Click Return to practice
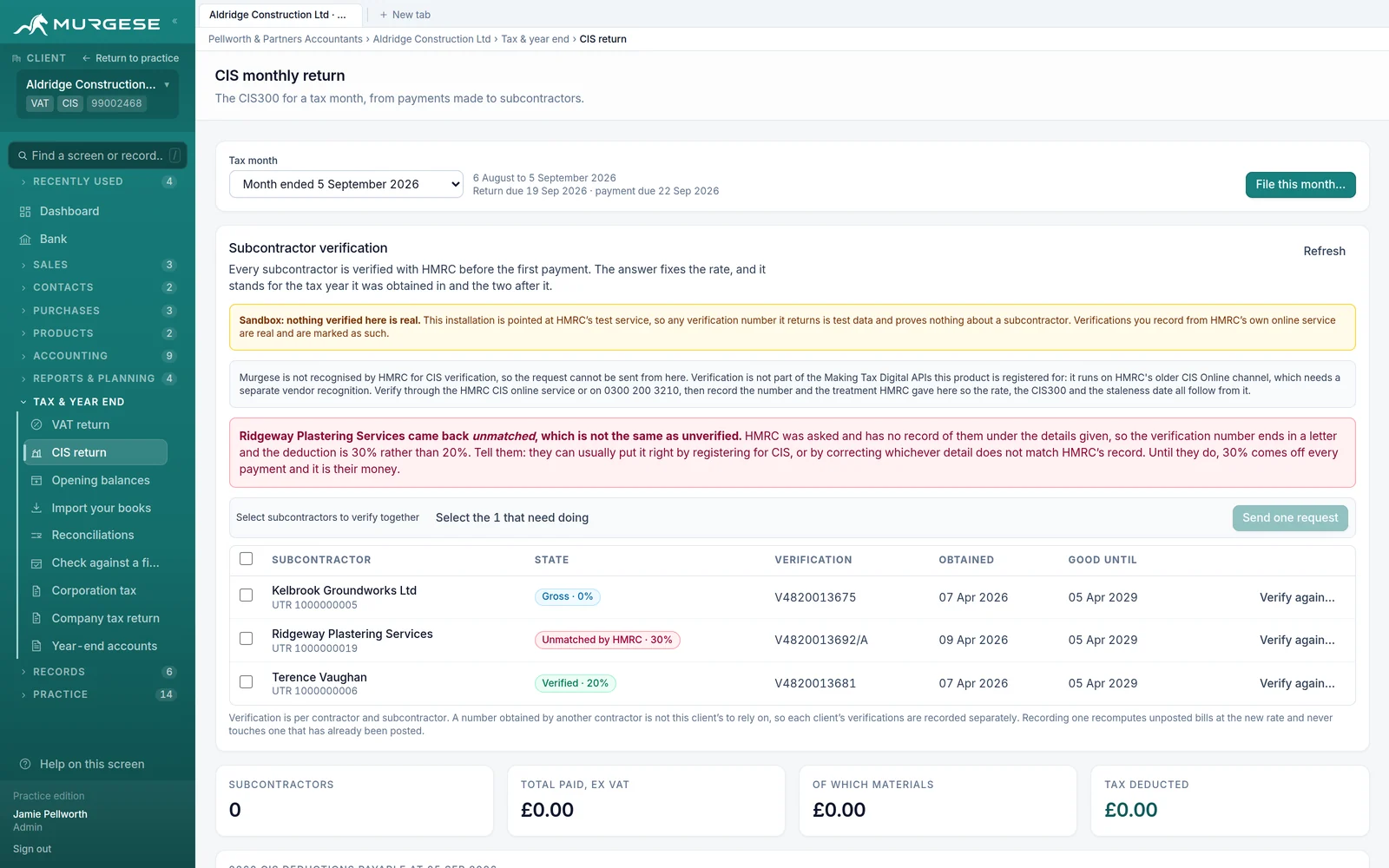1389x868 pixels. 131,58
